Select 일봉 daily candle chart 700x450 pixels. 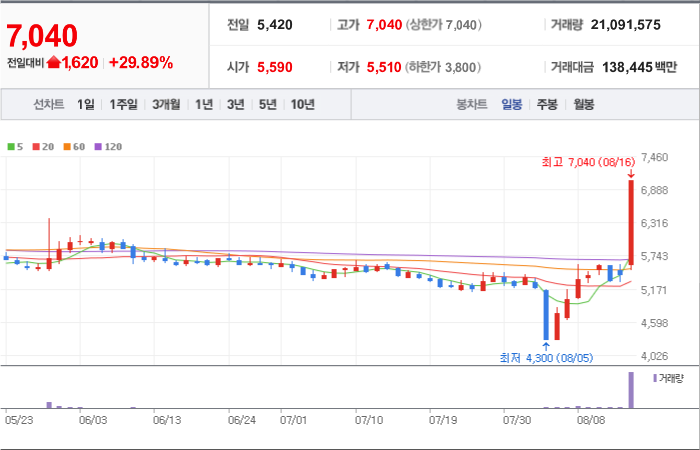(x=512, y=104)
